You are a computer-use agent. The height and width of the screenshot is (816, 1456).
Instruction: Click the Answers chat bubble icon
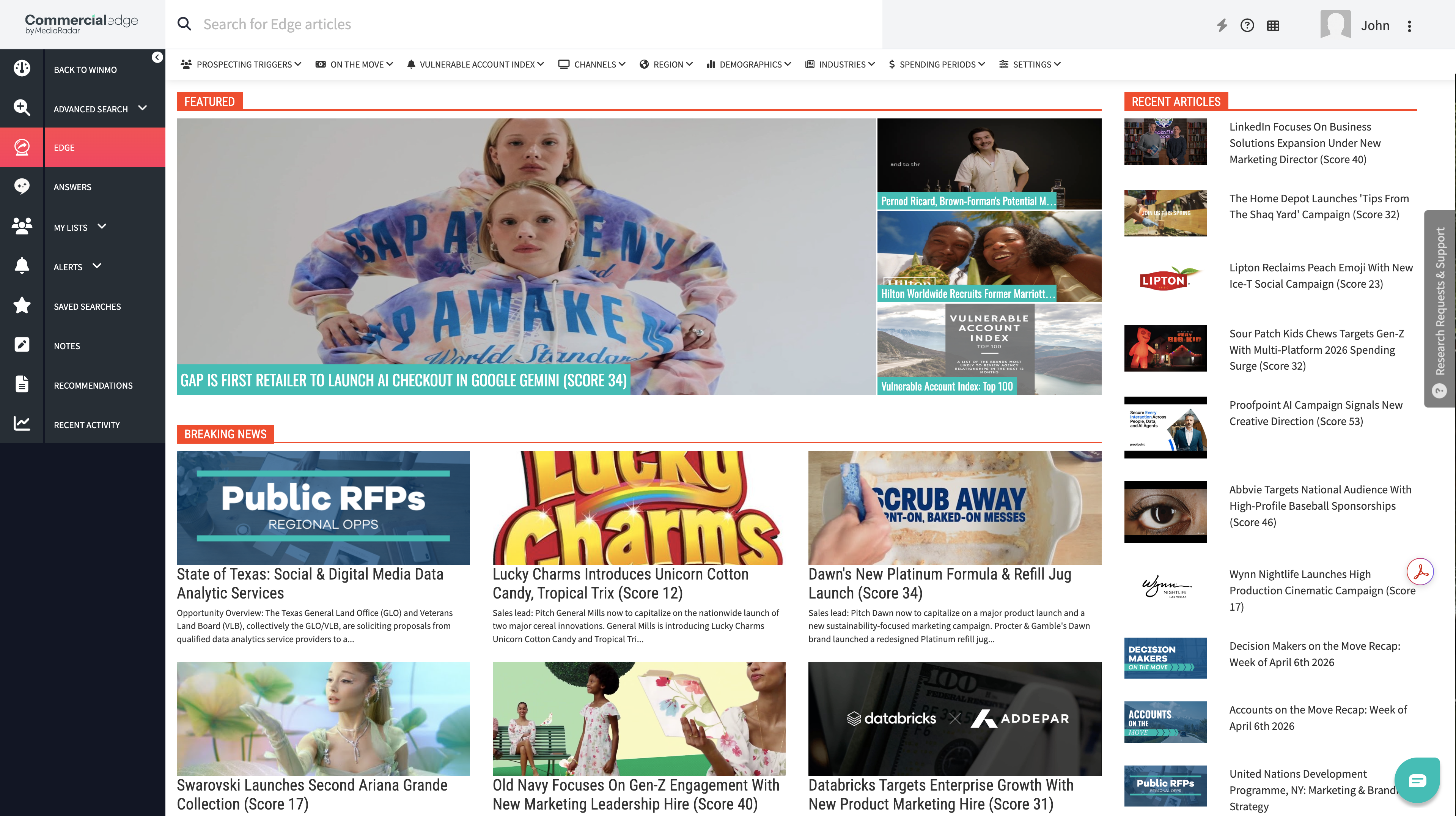point(22,186)
